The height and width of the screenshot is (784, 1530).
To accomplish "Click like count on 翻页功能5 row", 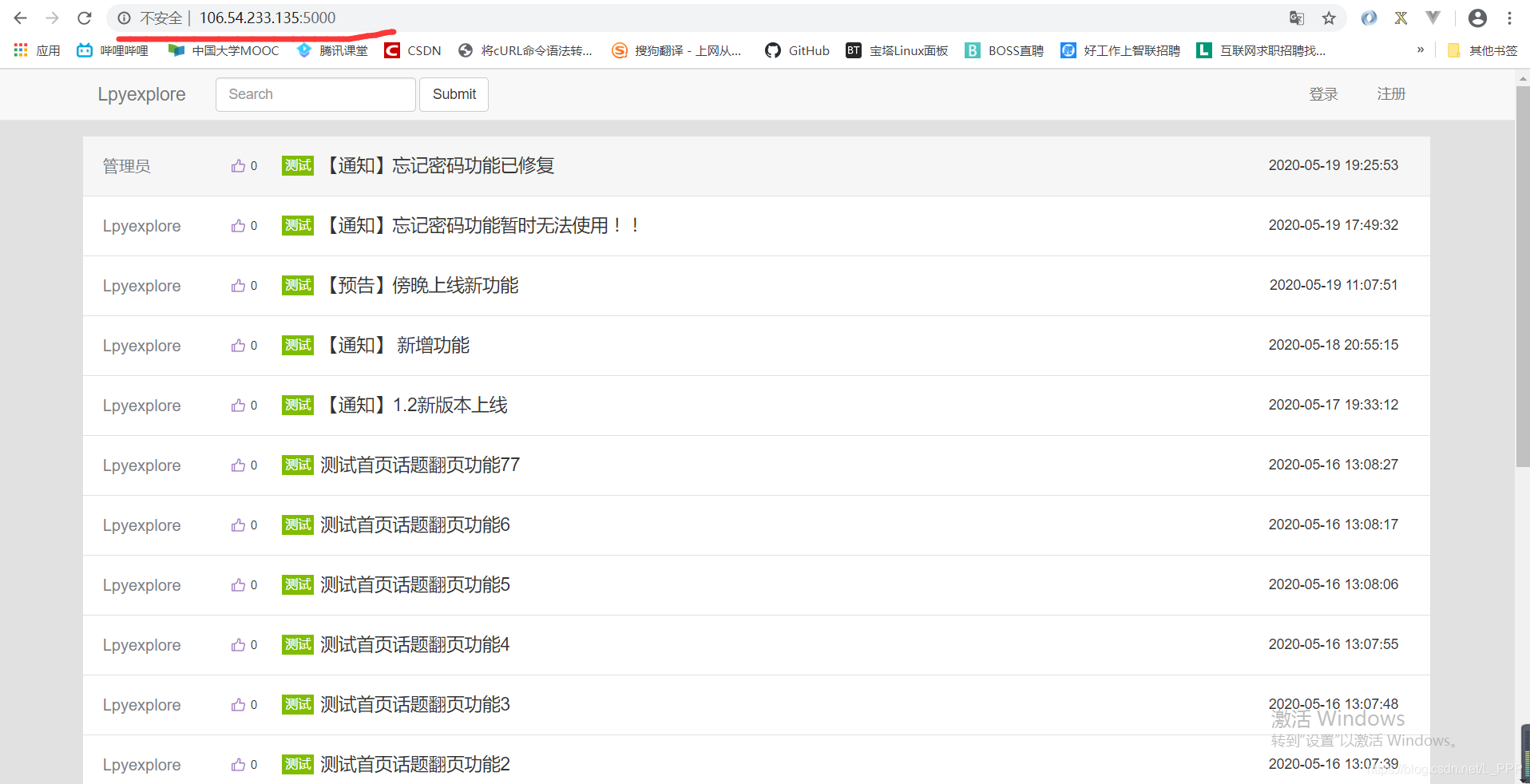I will click(x=254, y=585).
